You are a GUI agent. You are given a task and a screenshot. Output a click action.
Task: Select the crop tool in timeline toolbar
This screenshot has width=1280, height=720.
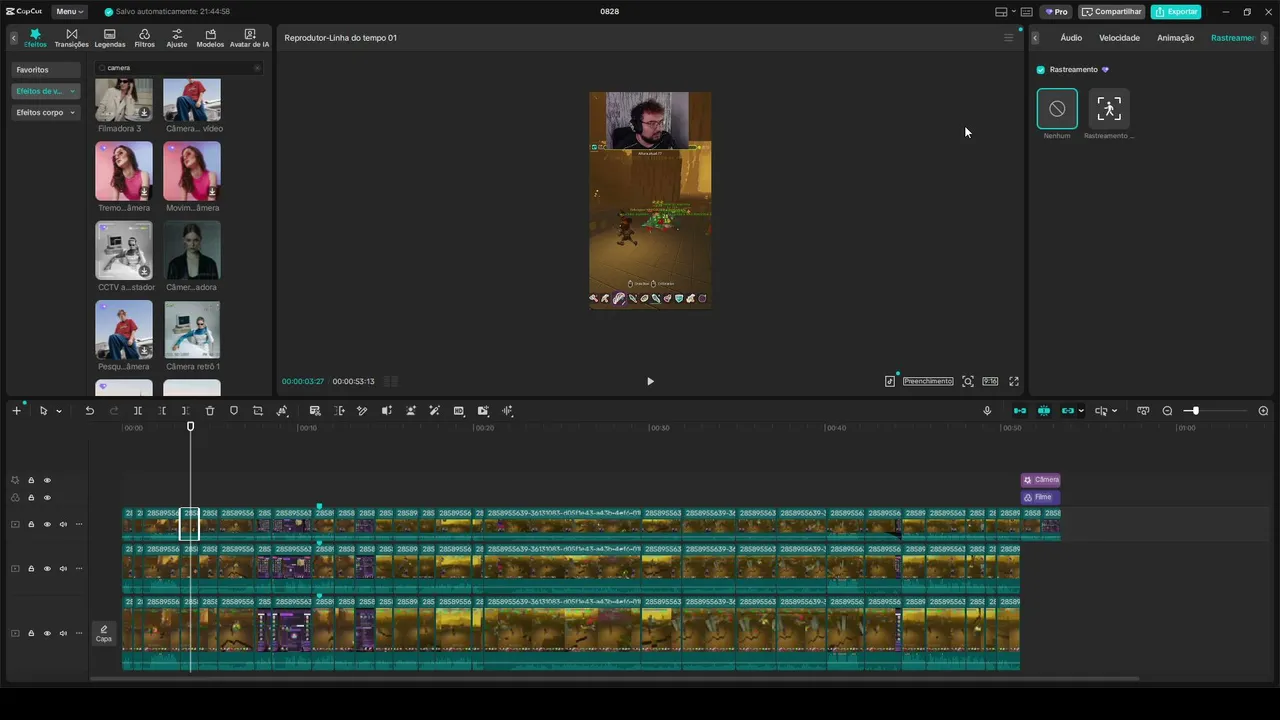[x=258, y=411]
